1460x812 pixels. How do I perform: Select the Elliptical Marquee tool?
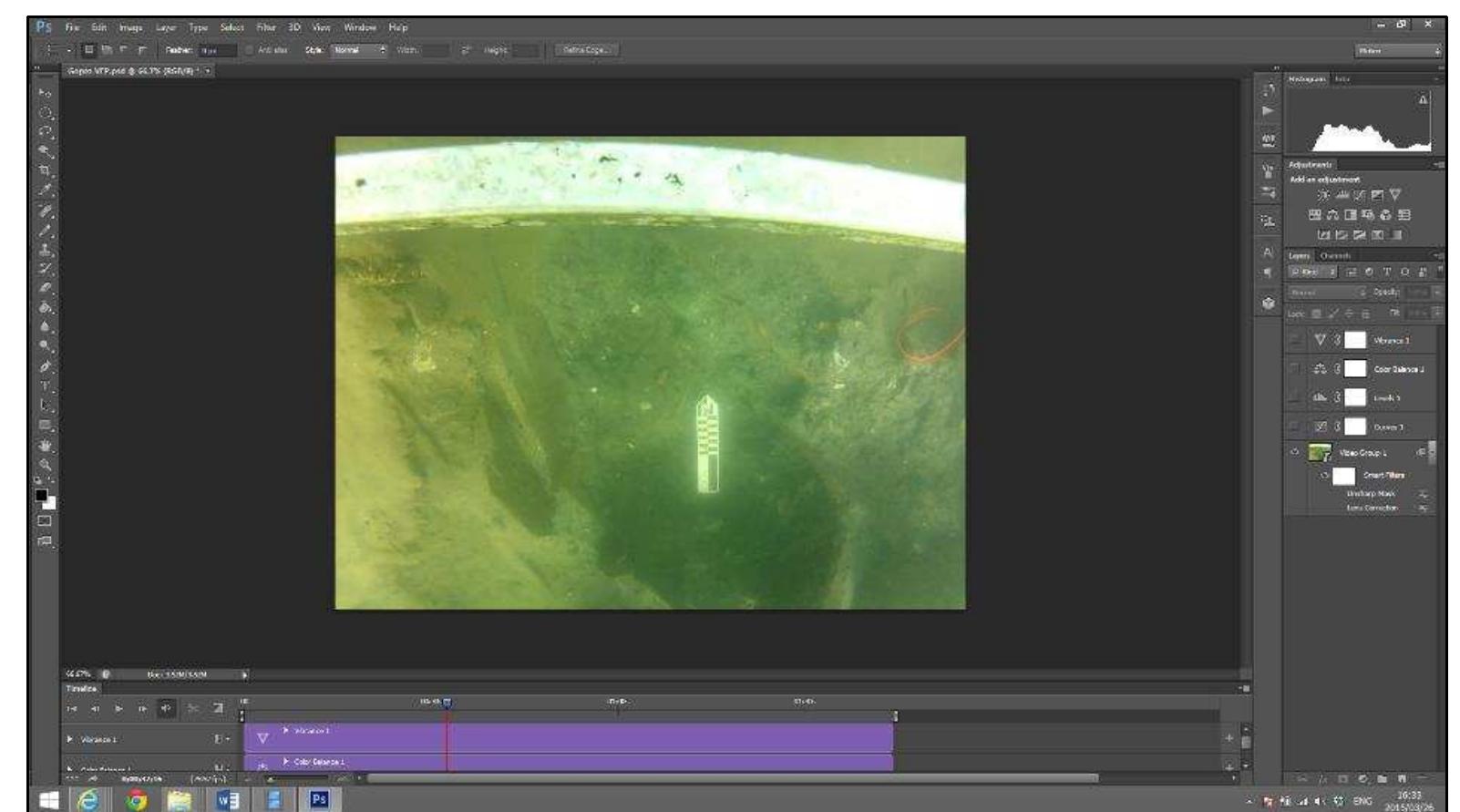coord(45,113)
